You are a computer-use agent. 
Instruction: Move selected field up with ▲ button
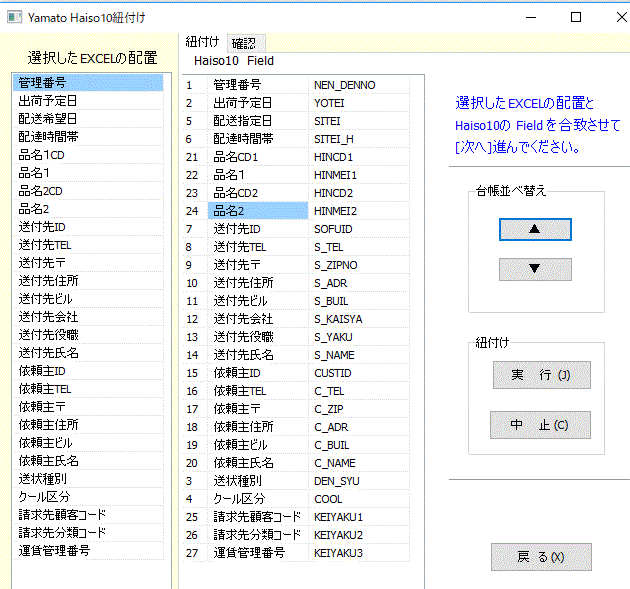pyautogui.click(x=535, y=229)
